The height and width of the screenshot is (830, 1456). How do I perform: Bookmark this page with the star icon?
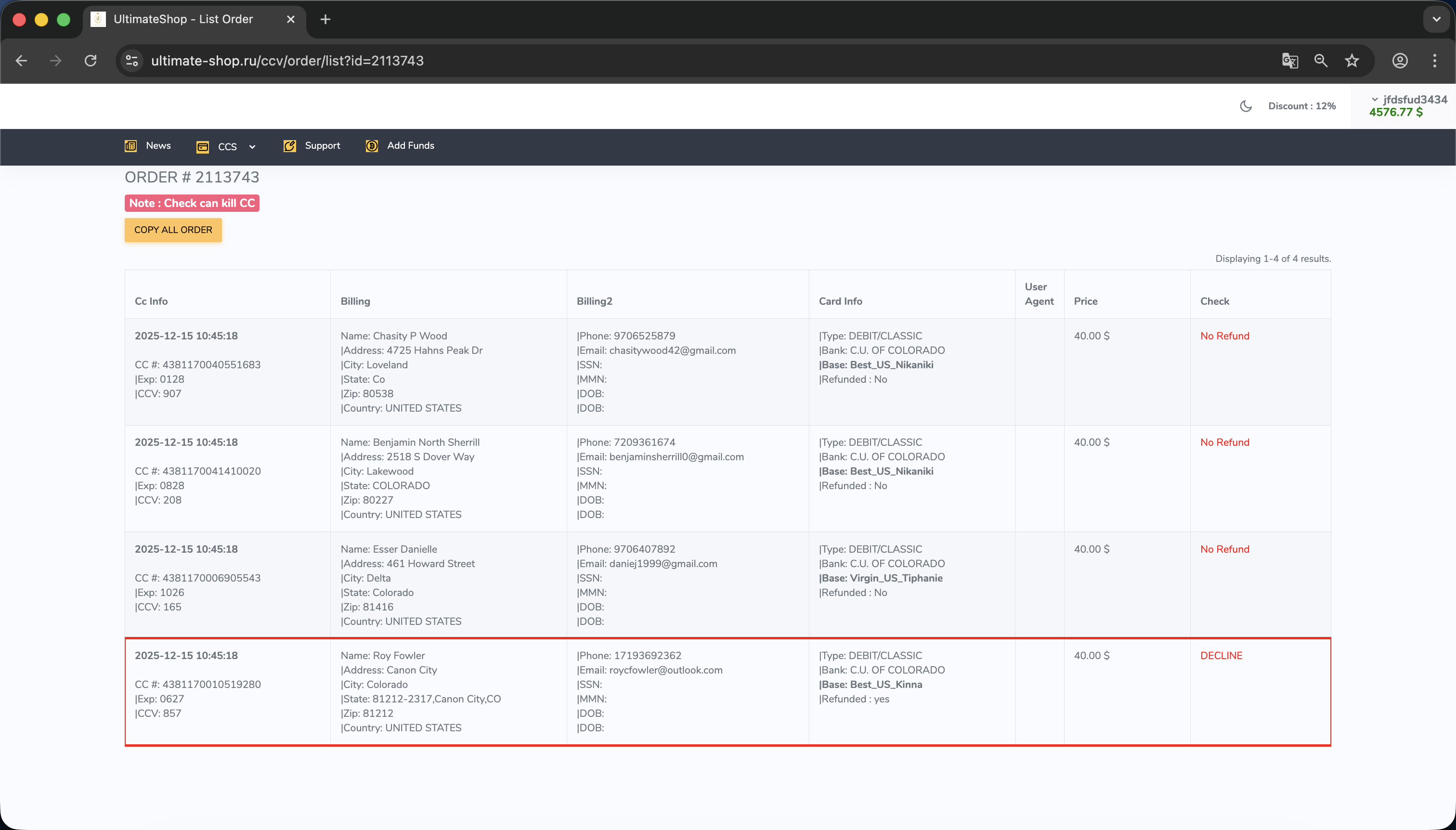(x=1352, y=61)
